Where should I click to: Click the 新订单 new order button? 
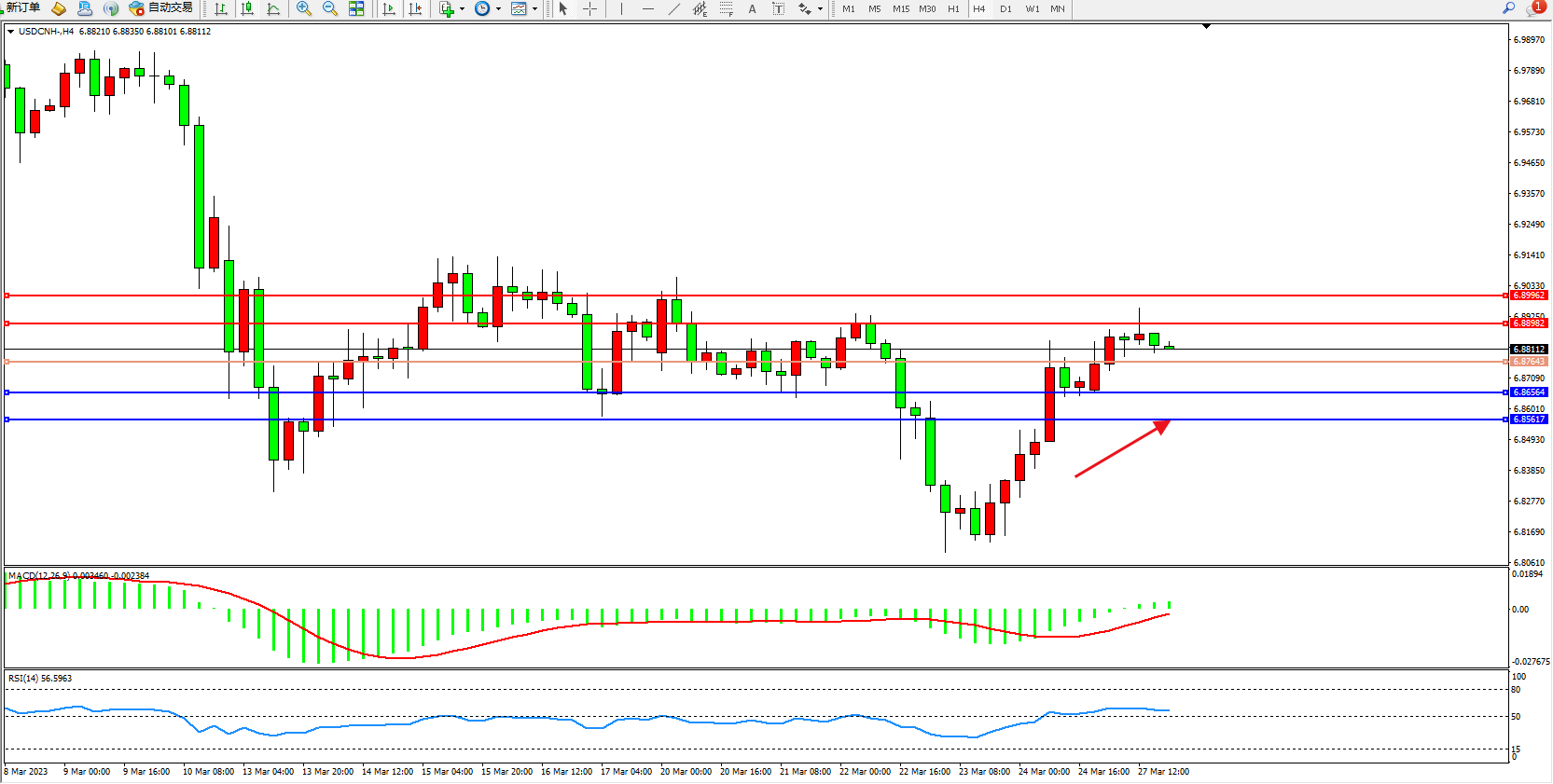tap(22, 7)
